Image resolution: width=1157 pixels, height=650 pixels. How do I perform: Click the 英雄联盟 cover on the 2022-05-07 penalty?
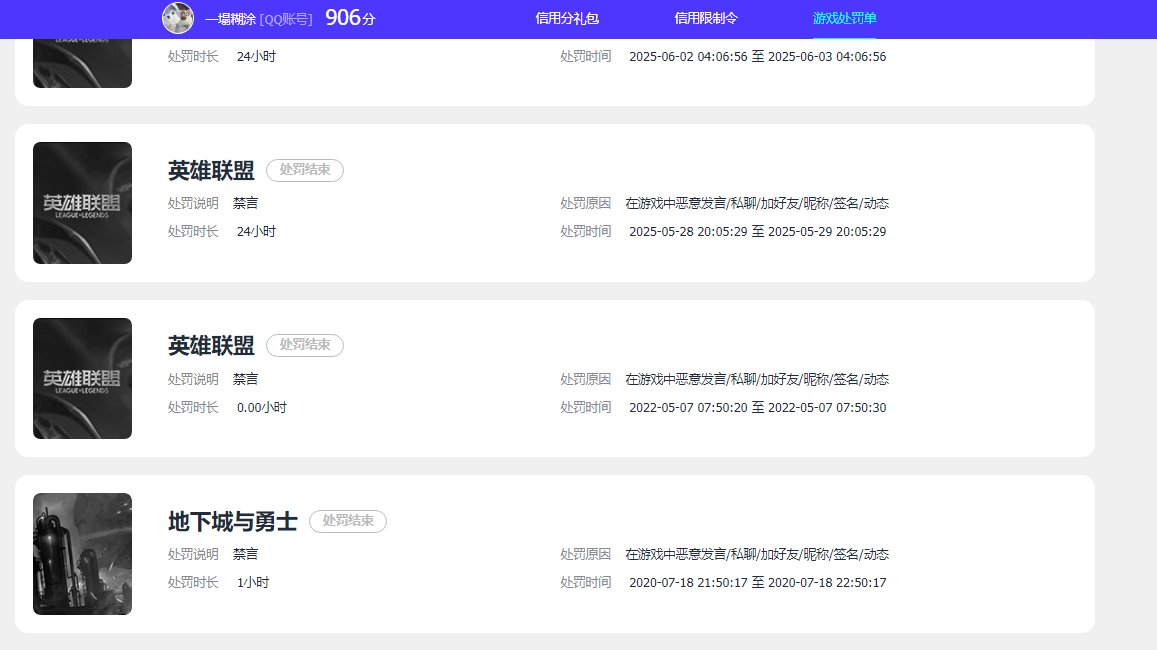[x=82, y=378]
